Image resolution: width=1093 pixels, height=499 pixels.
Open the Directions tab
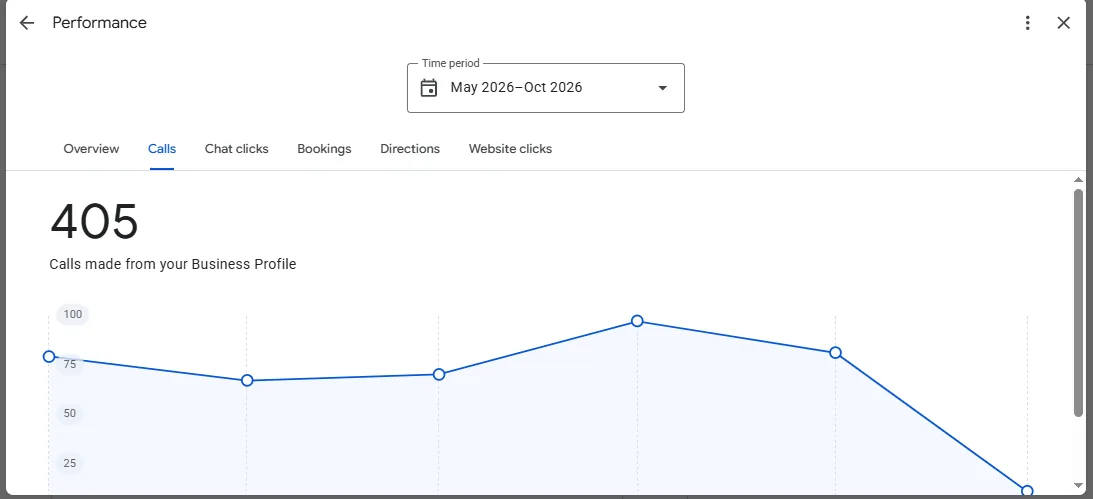tap(410, 148)
